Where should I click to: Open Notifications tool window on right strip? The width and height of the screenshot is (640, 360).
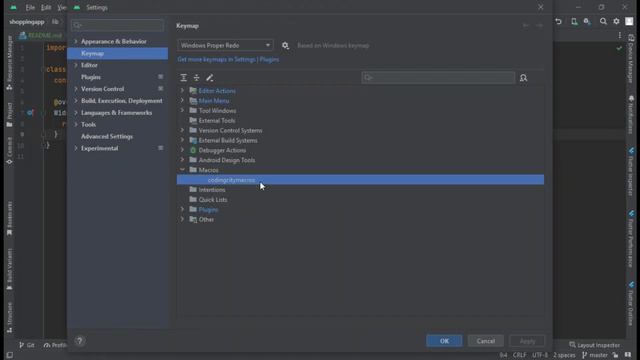click(x=631, y=114)
